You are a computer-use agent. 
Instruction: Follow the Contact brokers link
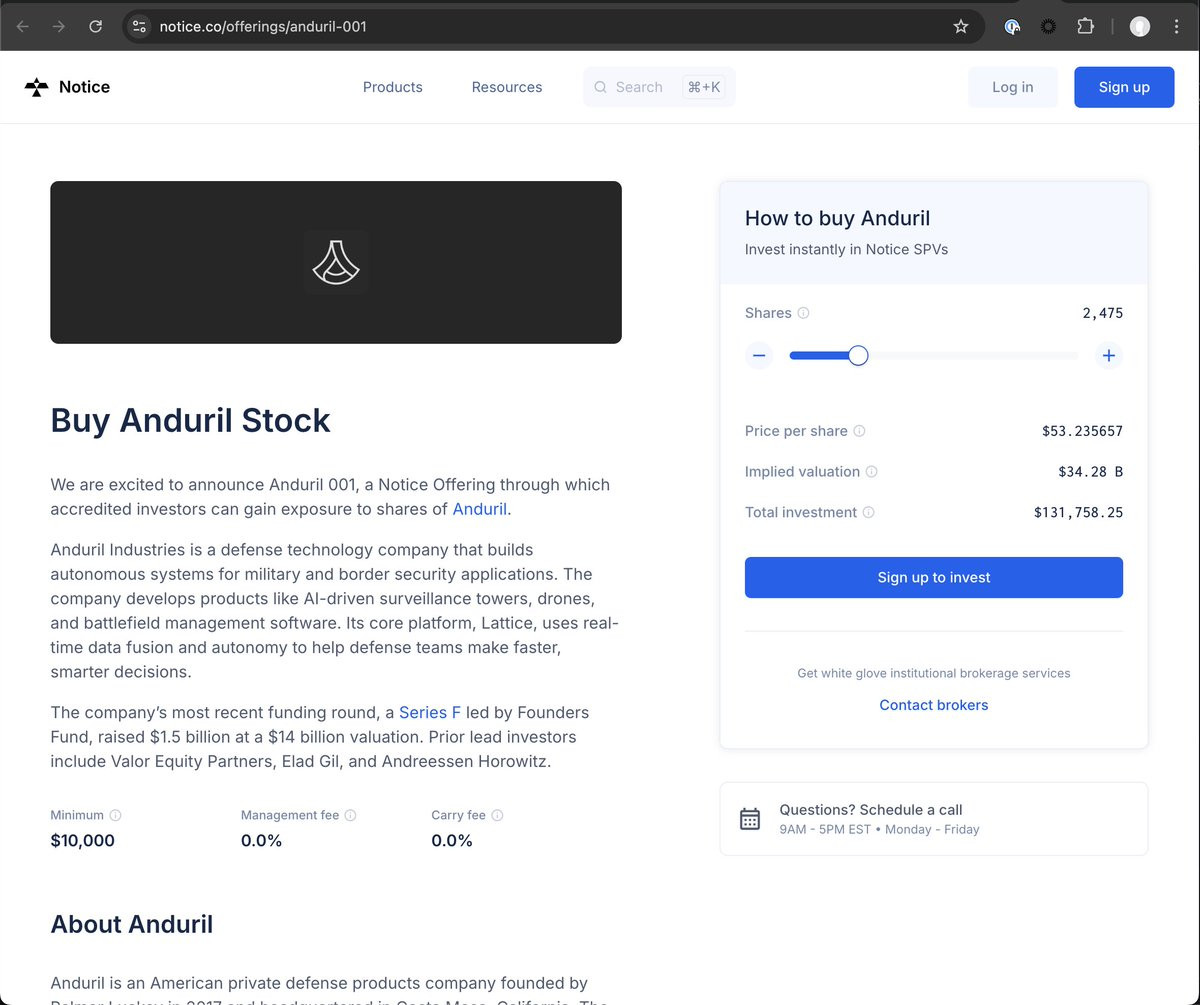[x=933, y=705]
